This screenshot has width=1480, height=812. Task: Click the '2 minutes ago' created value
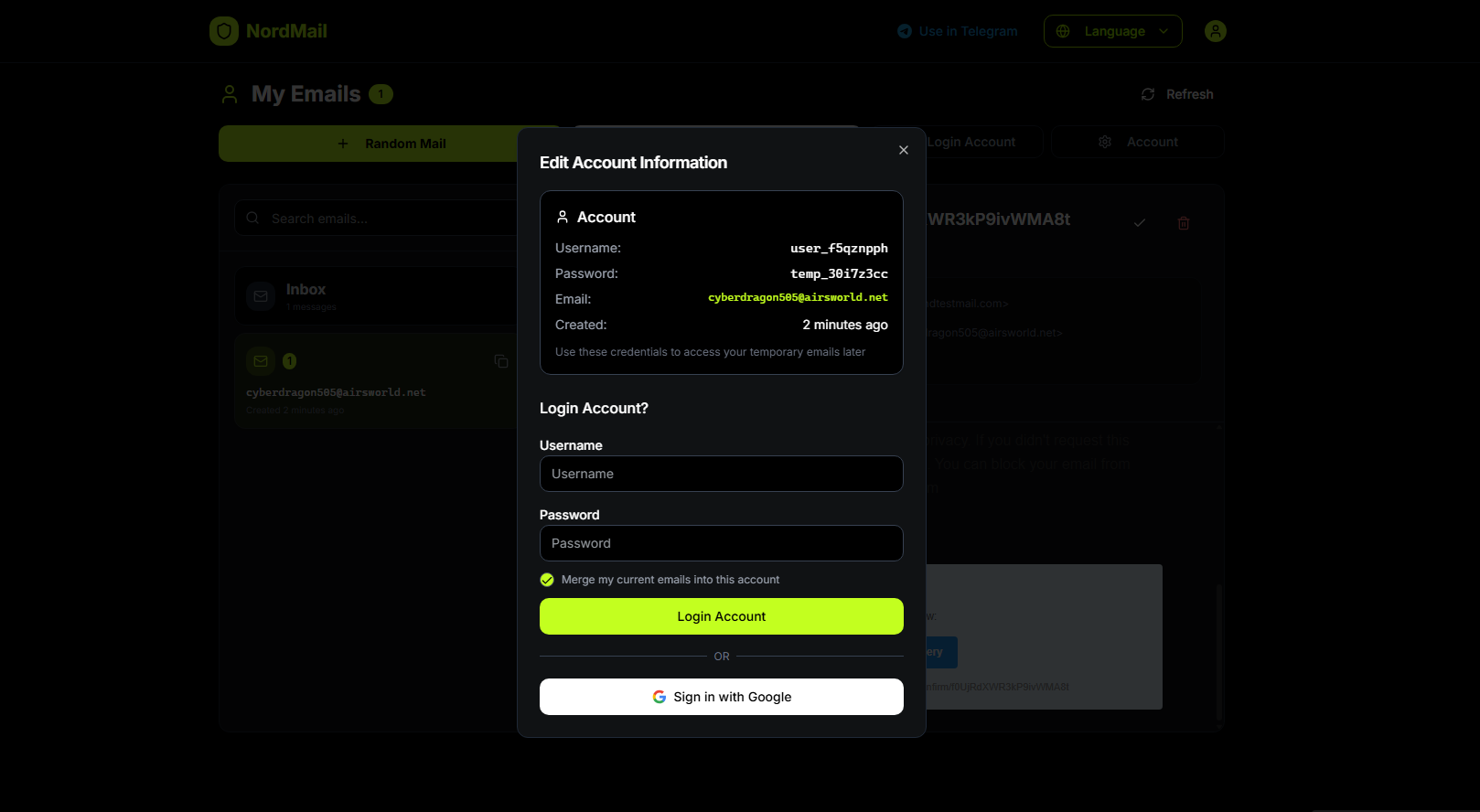click(x=845, y=325)
